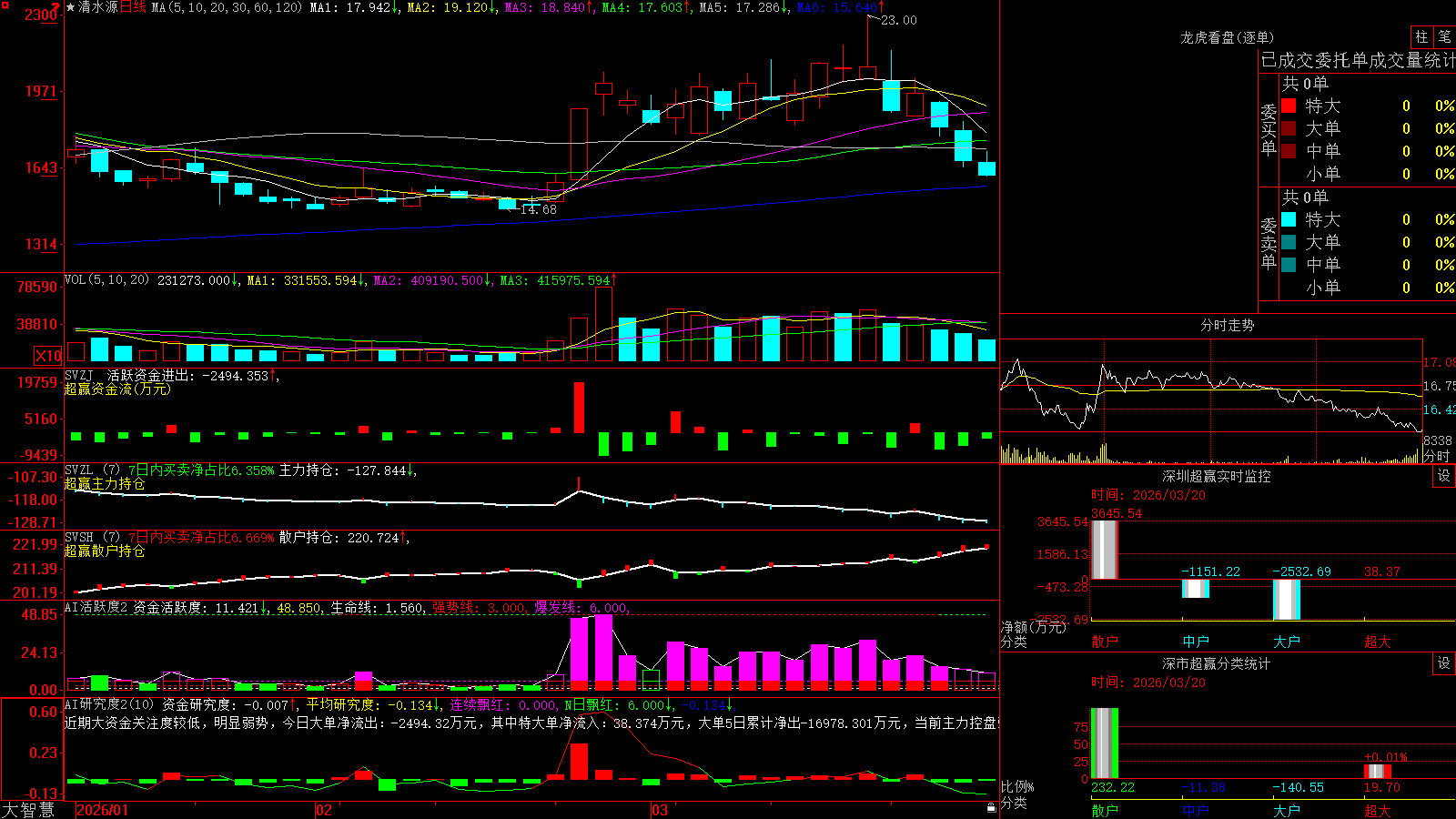Click the 中户 bar showing -1151.22

(1196, 589)
